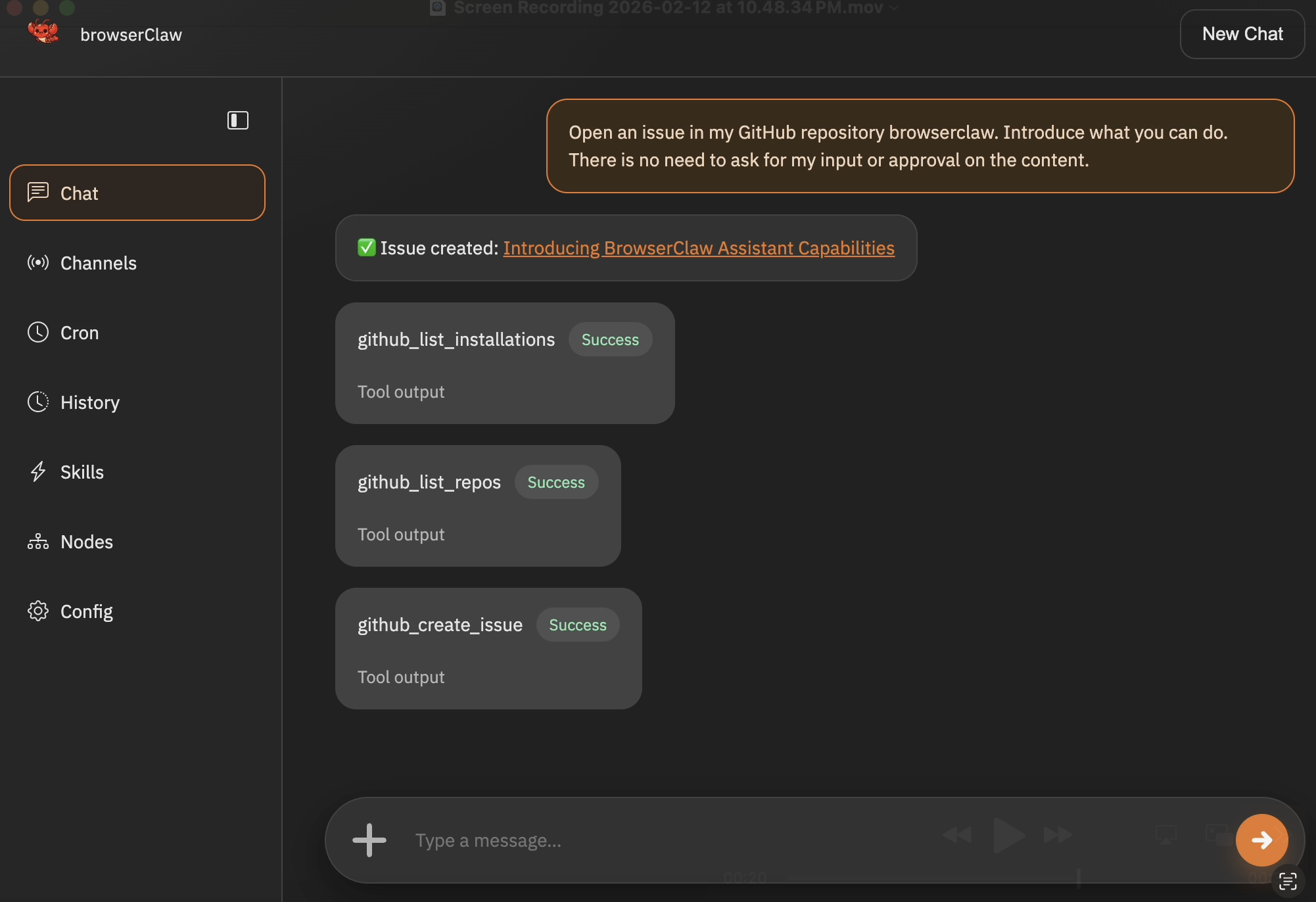
Task: Click the browserClaw crab logo
Action: point(43,32)
